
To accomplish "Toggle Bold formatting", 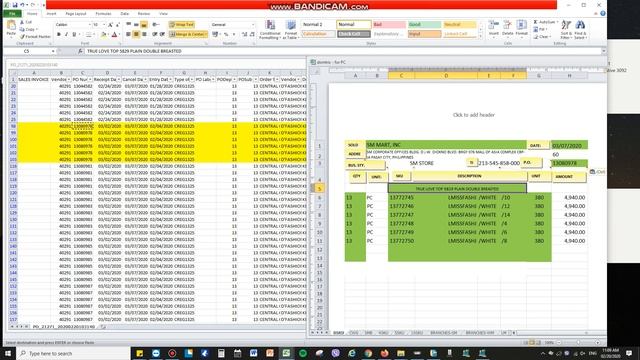I will tap(58, 34).
